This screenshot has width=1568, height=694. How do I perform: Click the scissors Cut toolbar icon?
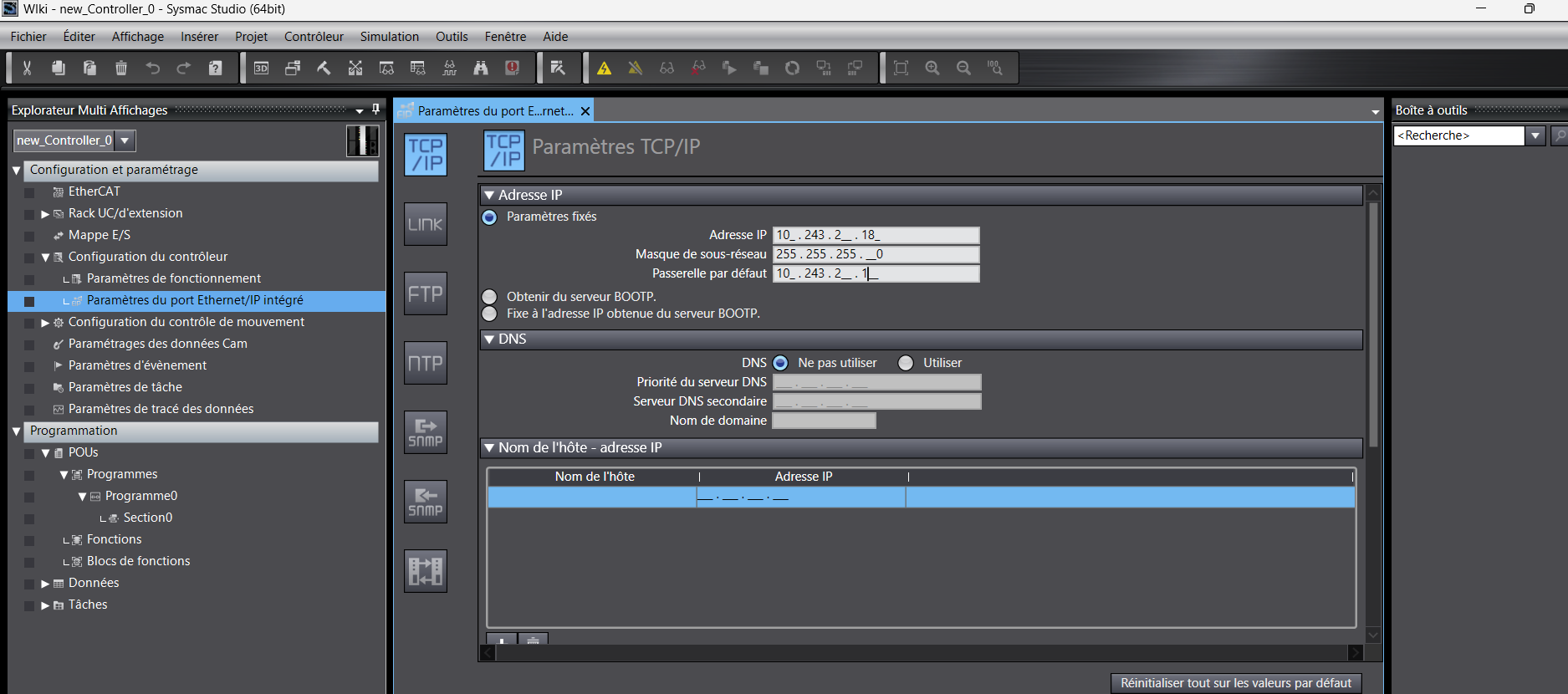click(x=27, y=69)
